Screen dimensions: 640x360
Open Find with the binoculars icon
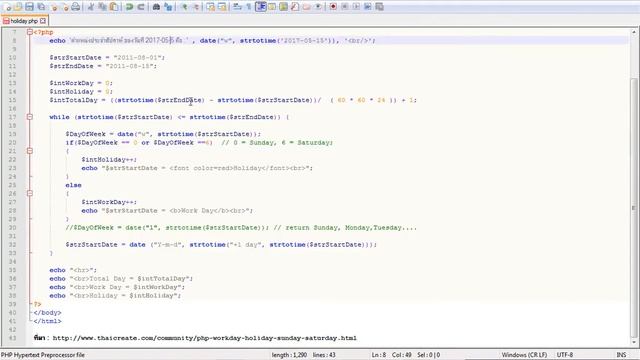[x=156, y=7]
